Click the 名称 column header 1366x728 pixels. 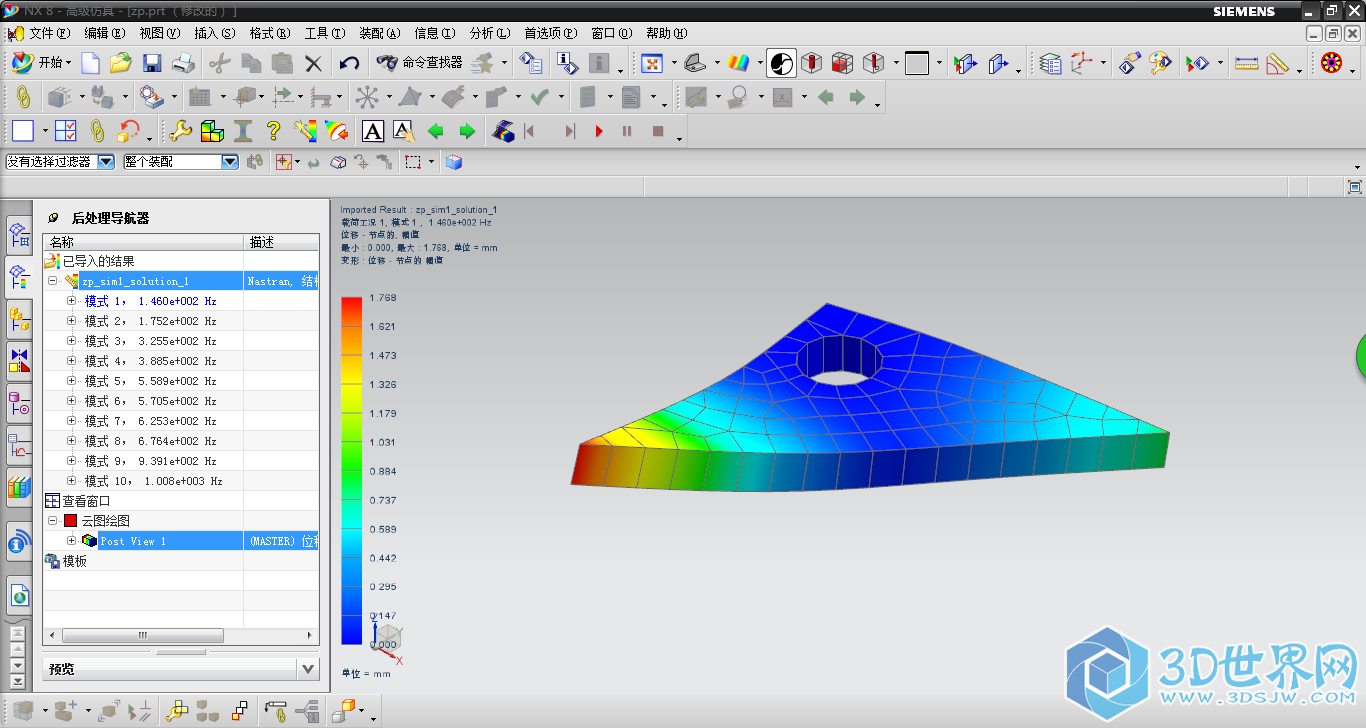click(144, 242)
